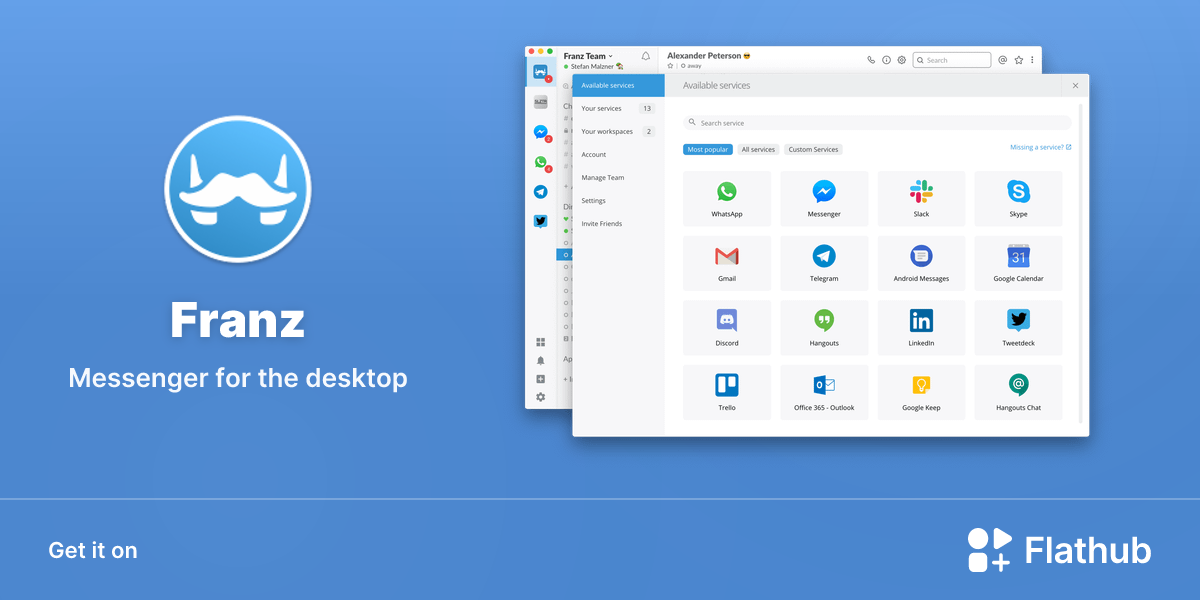Viewport: 1200px width, 600px height.
Task: Open Your services menu item
Action: 618,108
